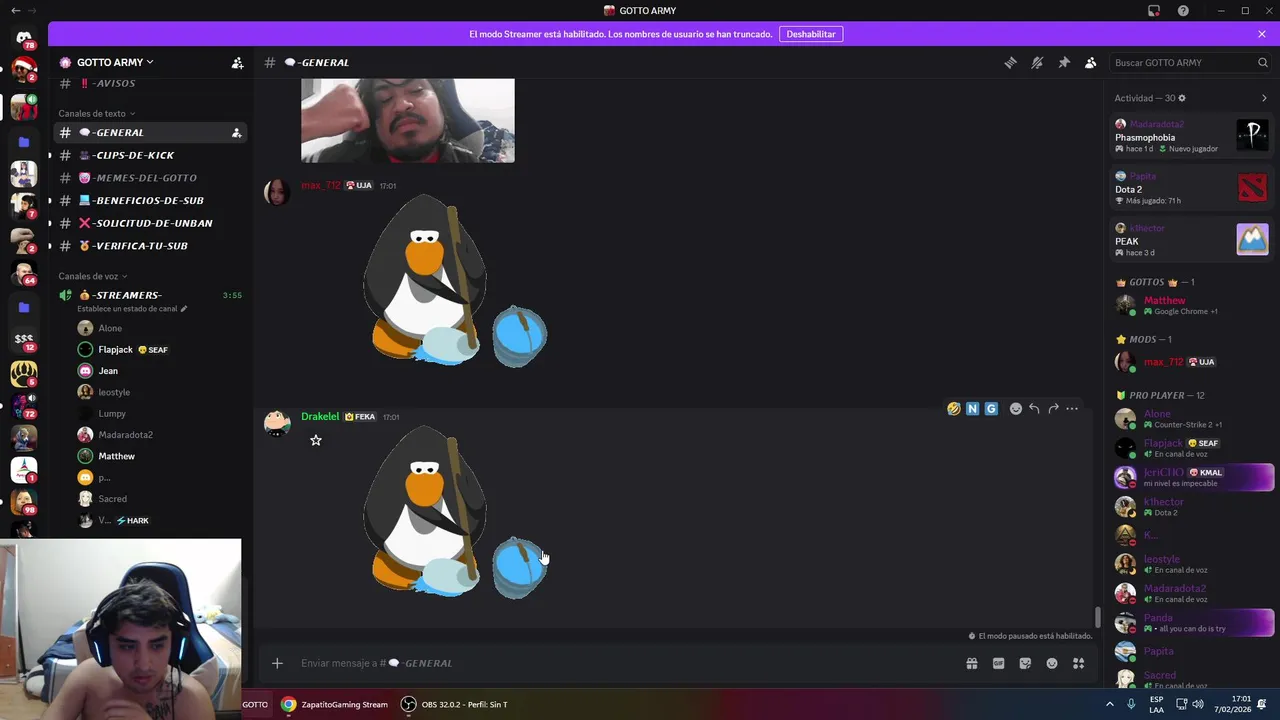The width and height of the screenshot is (1280, 720).
Task: Dismiss the streamer mode banner
Action: pos(1262,34)
